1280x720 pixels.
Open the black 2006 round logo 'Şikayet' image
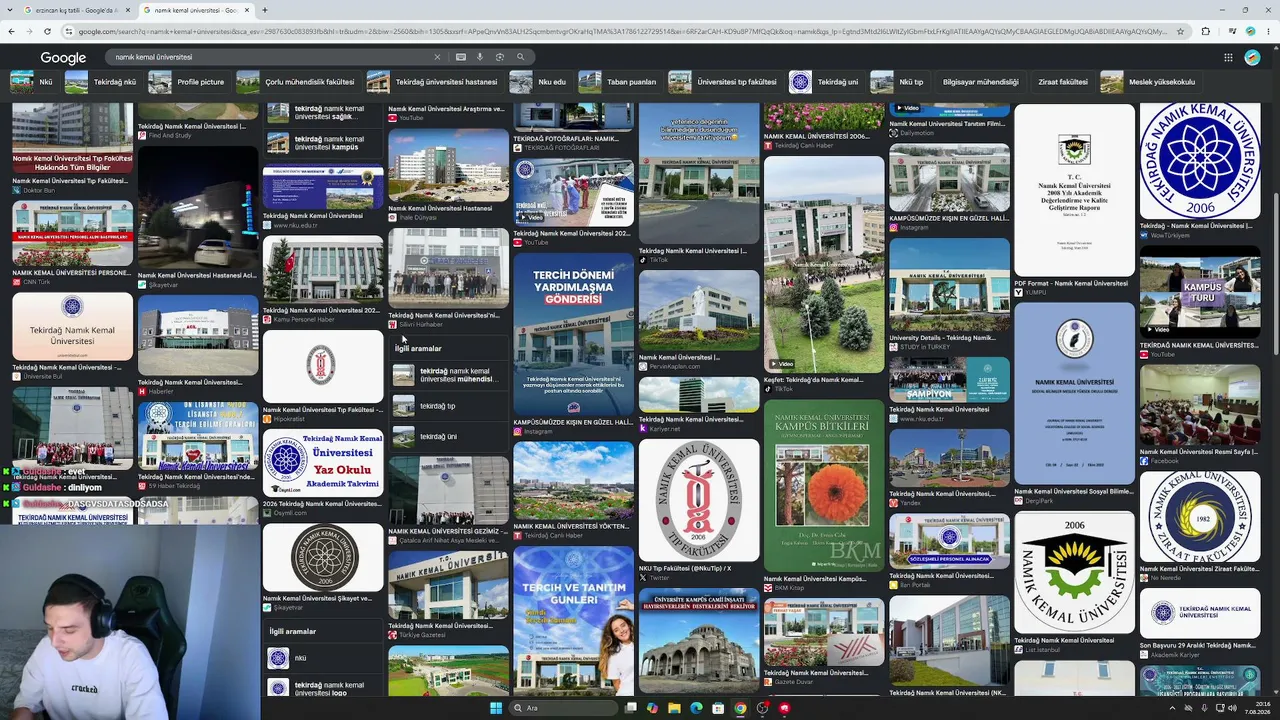[323, 558]
